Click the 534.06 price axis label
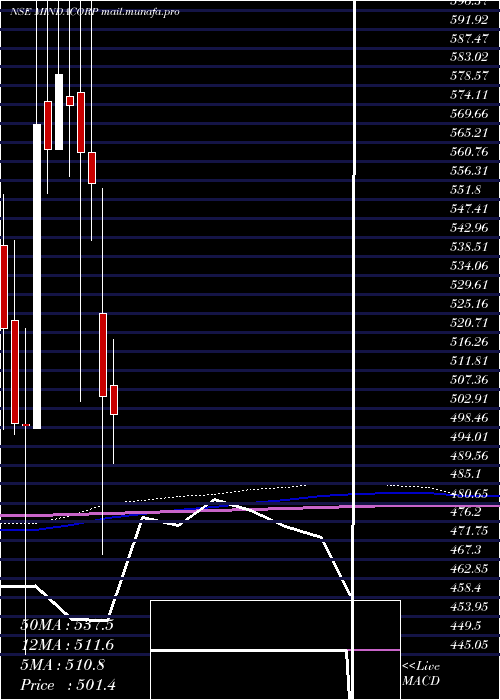Viewport: 500px width, 700px height. (469, 266)
